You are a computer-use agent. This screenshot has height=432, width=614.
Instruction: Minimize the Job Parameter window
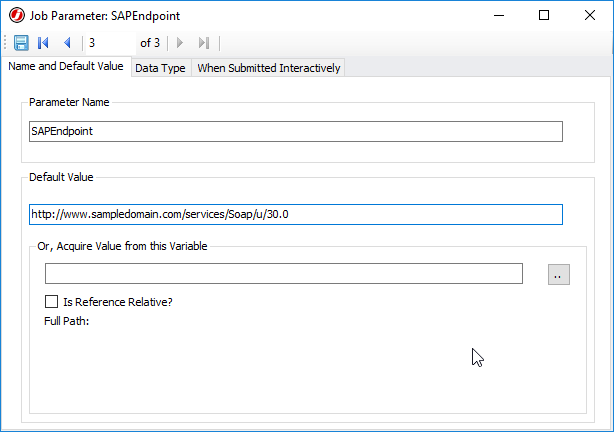(499, 16)
